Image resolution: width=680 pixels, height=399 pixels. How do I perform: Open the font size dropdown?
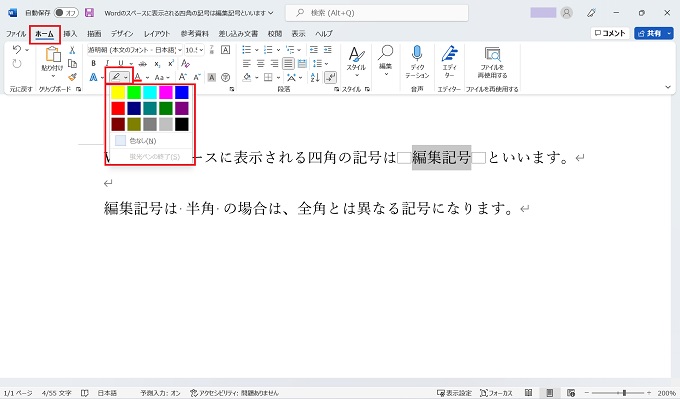(x=201, y=50)
